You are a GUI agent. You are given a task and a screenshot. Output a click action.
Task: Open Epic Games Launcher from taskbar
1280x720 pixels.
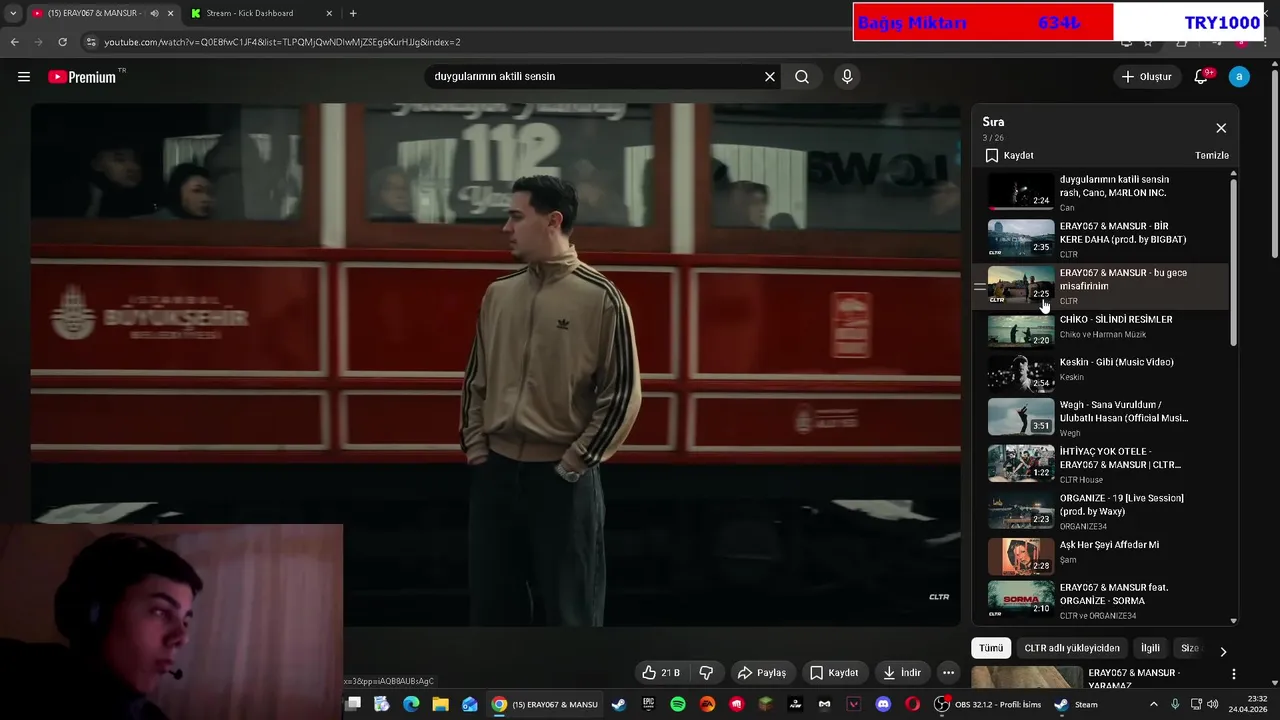(x=648, y=704)
